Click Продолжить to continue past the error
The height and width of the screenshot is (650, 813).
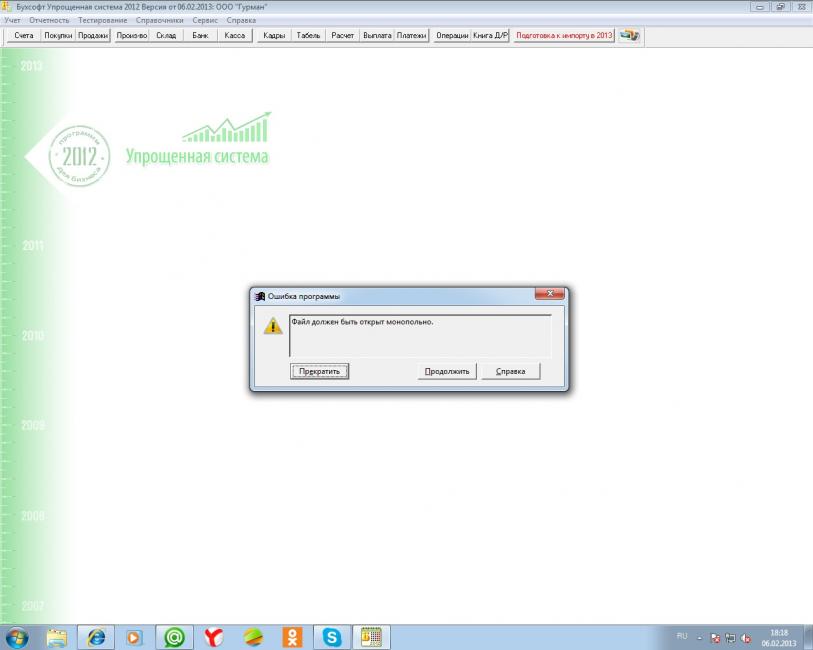click(x=447, y=371)
